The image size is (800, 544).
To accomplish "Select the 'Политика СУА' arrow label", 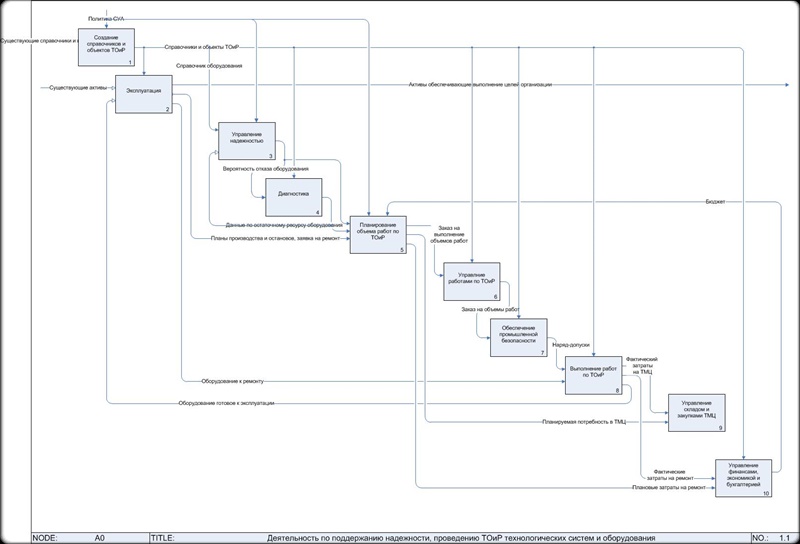I will [107, 19].
